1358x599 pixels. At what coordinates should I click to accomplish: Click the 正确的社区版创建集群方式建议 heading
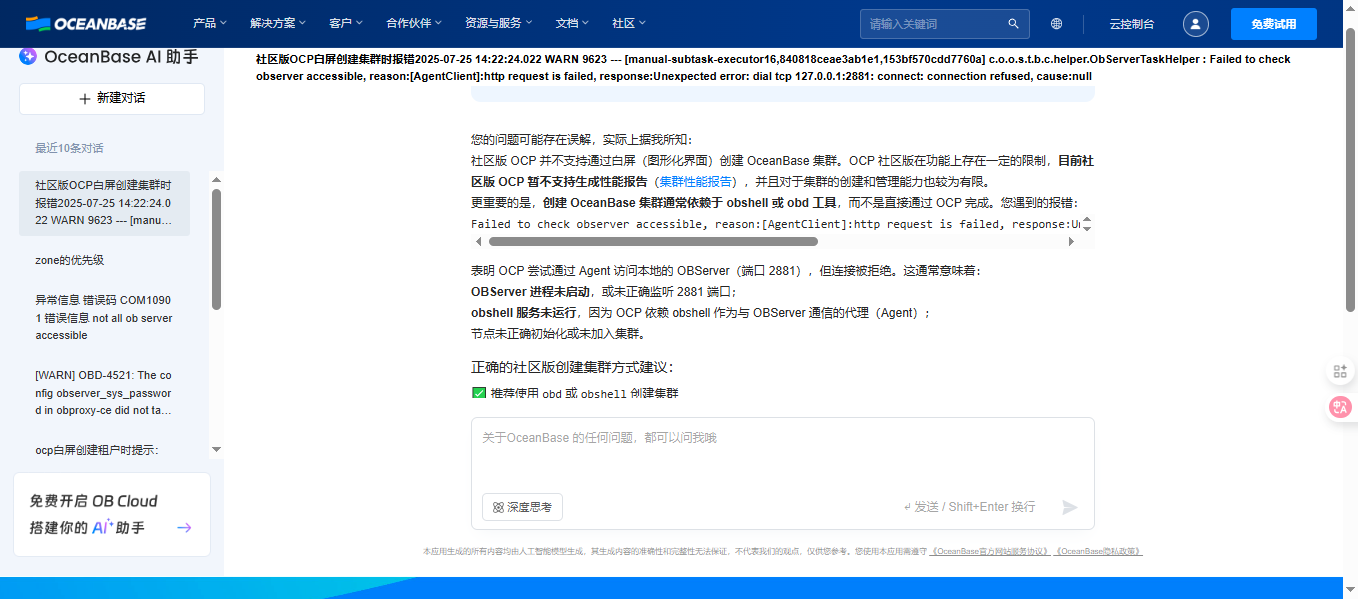[572, 367]
